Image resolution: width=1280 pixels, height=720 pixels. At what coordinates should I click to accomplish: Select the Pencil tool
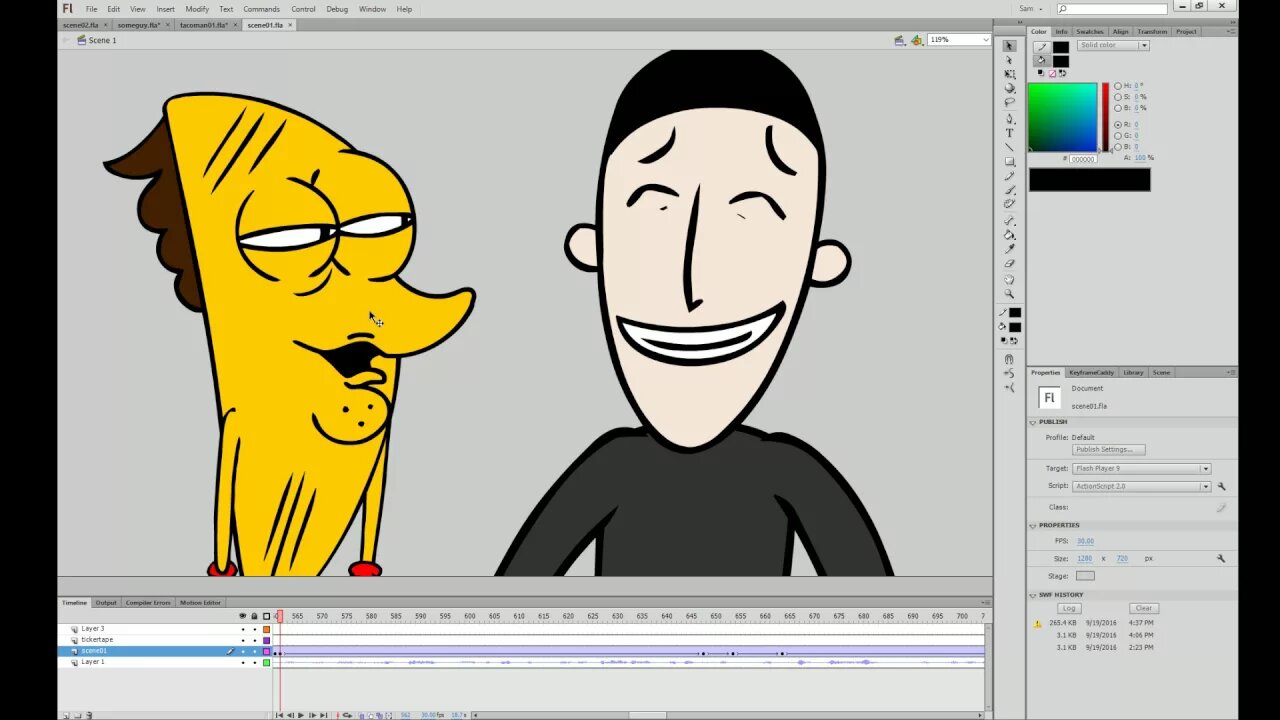1009,176
